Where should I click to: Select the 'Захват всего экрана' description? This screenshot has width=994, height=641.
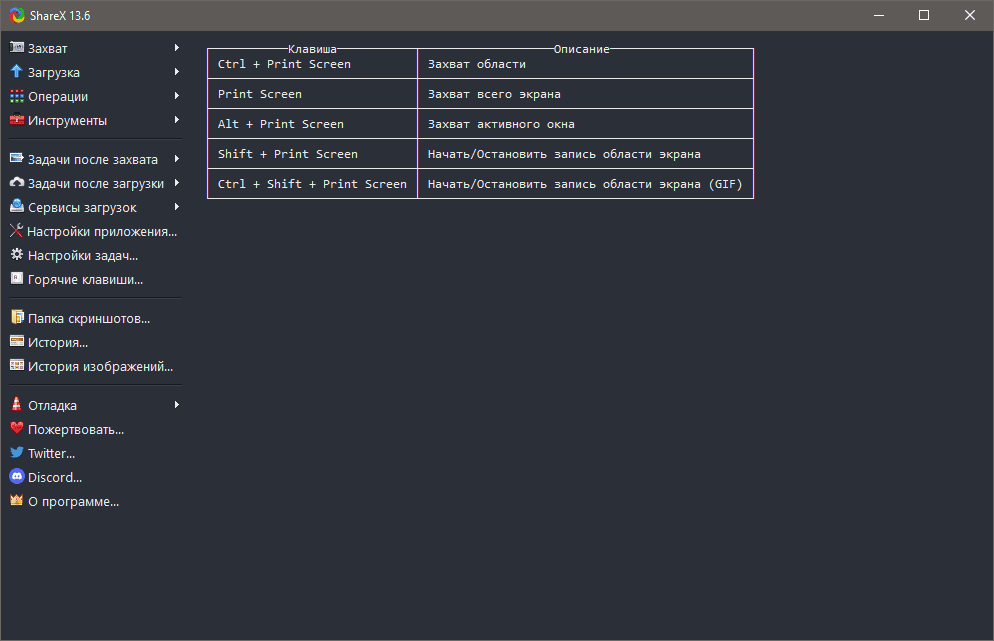[x=585, y=94]
